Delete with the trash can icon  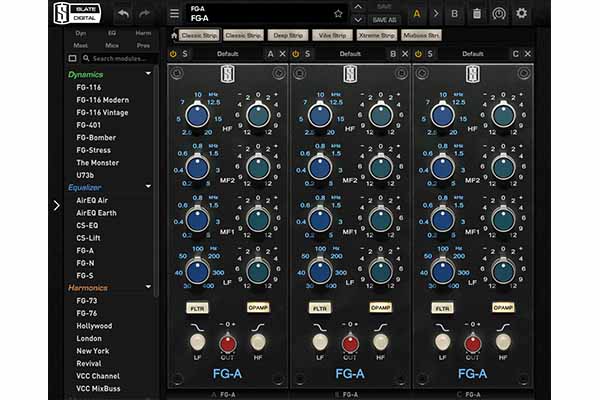(x=477, y=14)
